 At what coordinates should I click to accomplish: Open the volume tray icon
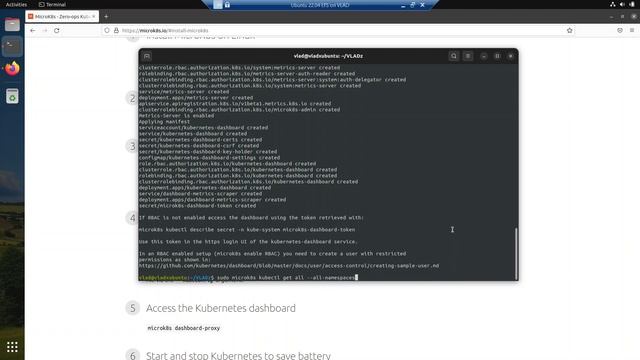tap(622, 4)
